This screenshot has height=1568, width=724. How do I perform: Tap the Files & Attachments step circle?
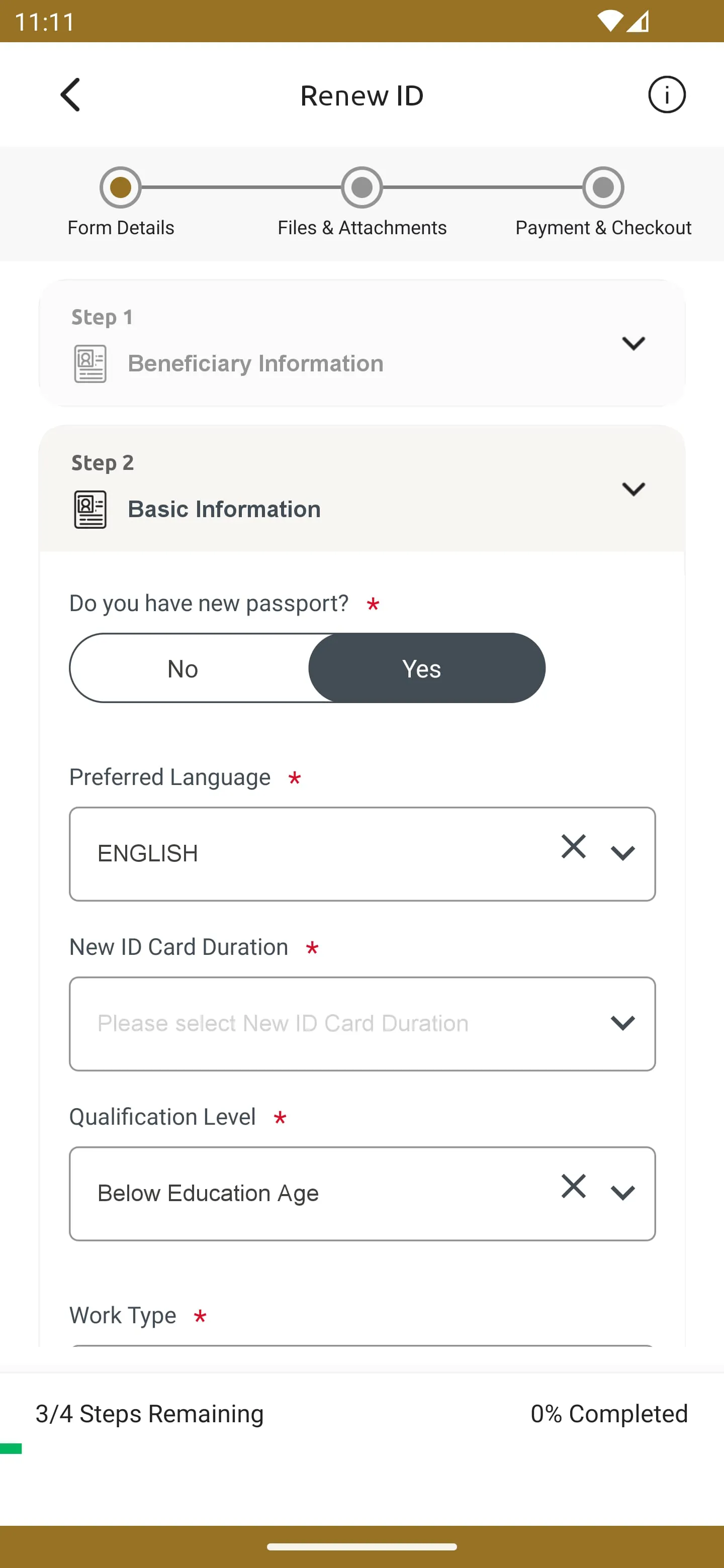[x=361, y=187]
